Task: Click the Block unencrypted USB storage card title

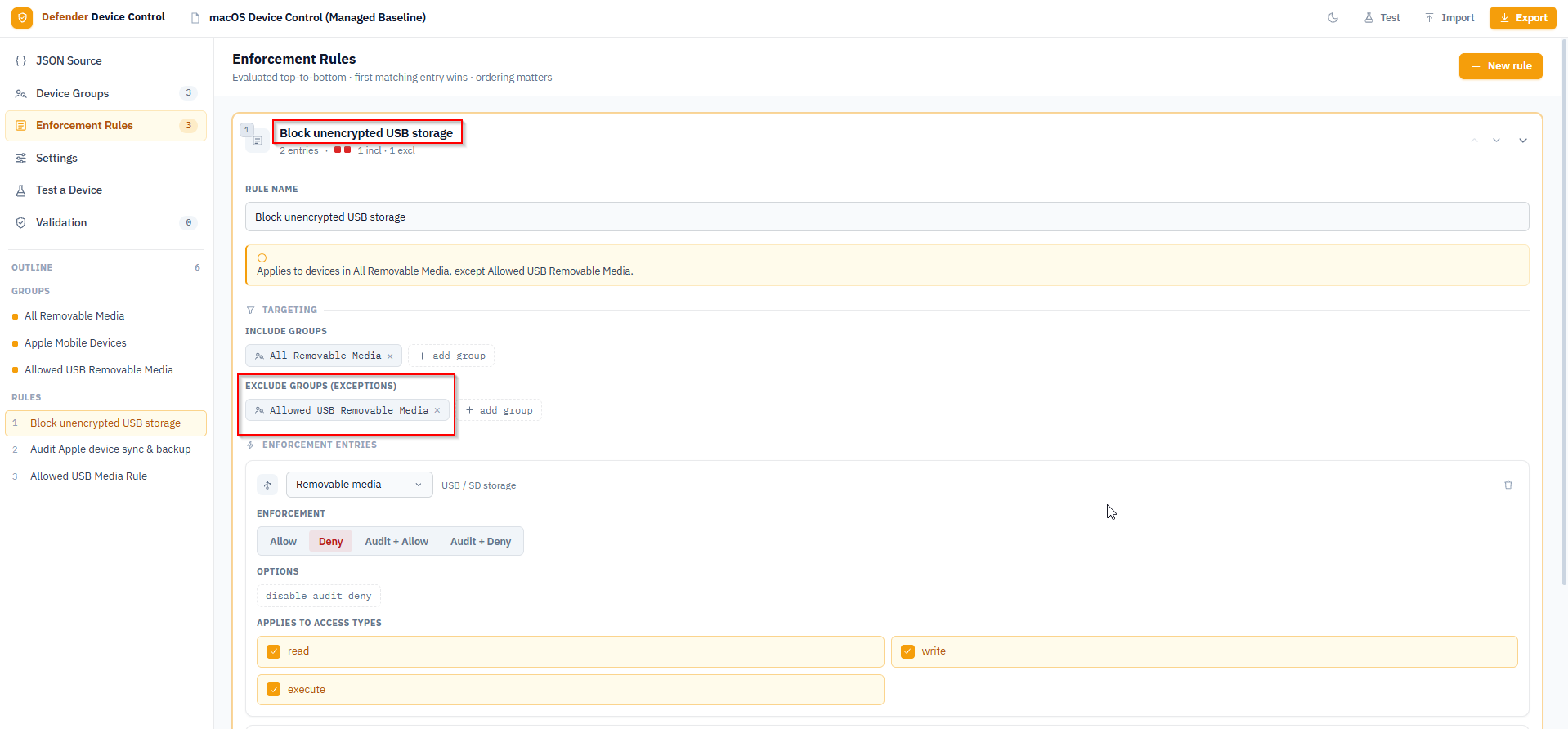Action: tap(366, 133)
